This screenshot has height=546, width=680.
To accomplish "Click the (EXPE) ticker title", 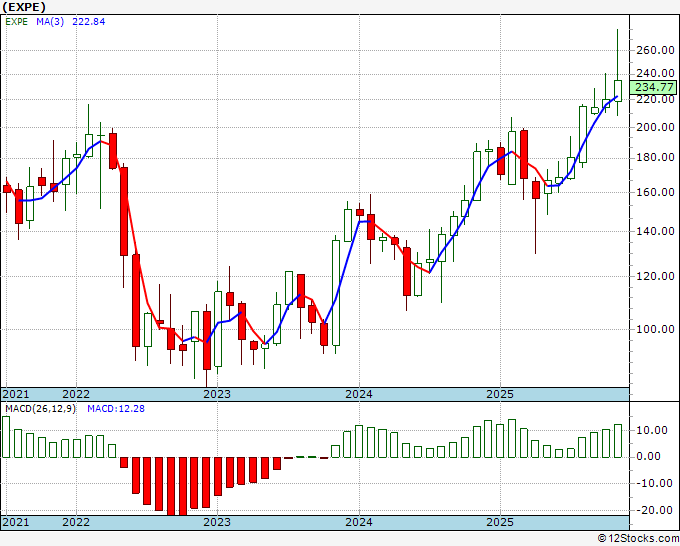I will tap(24, 7).
